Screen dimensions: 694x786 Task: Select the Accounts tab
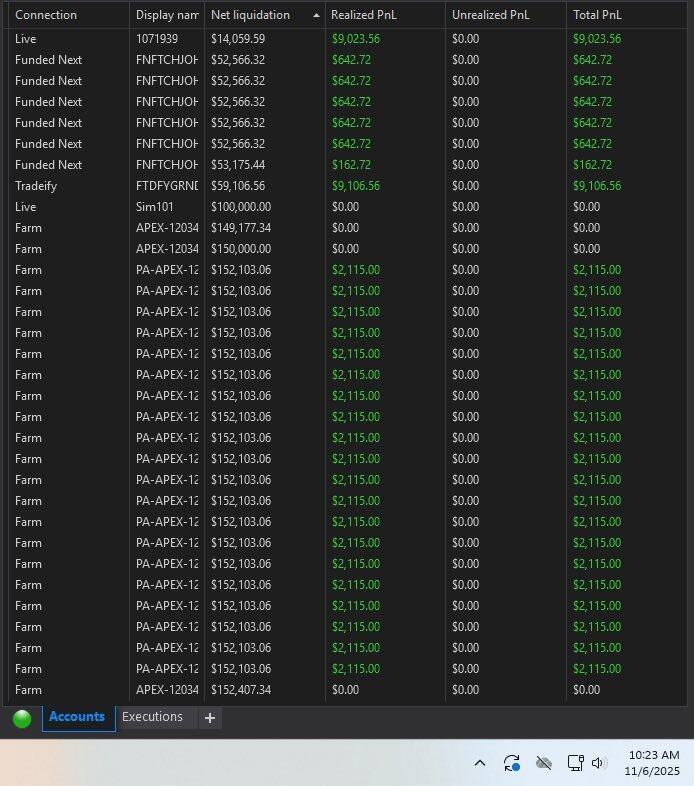pyautogui.click(x=77, y=717)
